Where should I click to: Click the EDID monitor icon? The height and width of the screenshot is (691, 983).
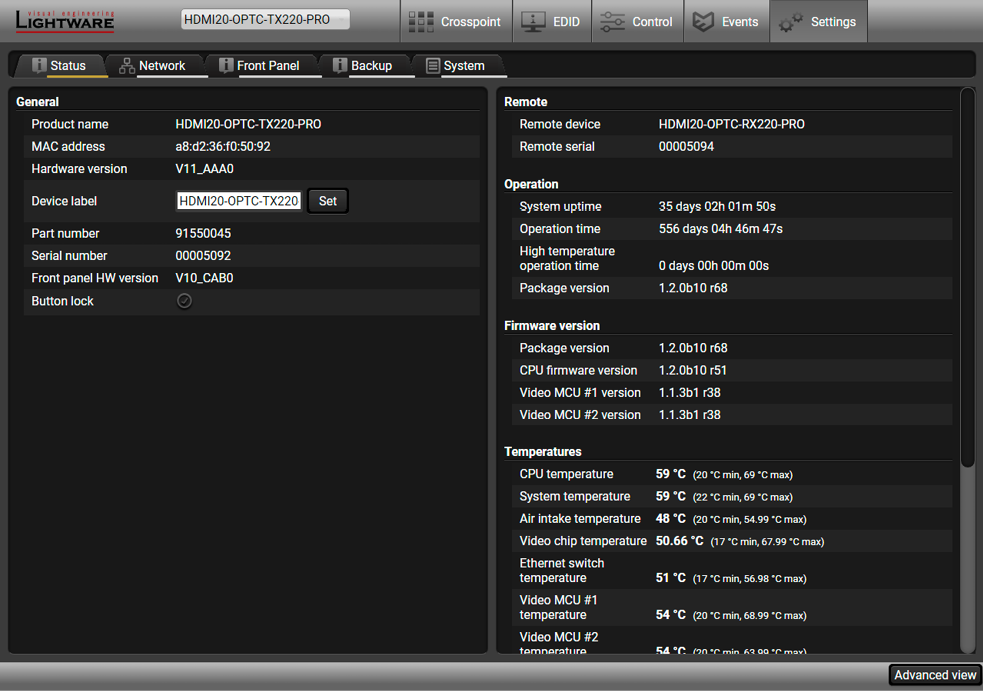pyautogui.click(x=533, y=21)
